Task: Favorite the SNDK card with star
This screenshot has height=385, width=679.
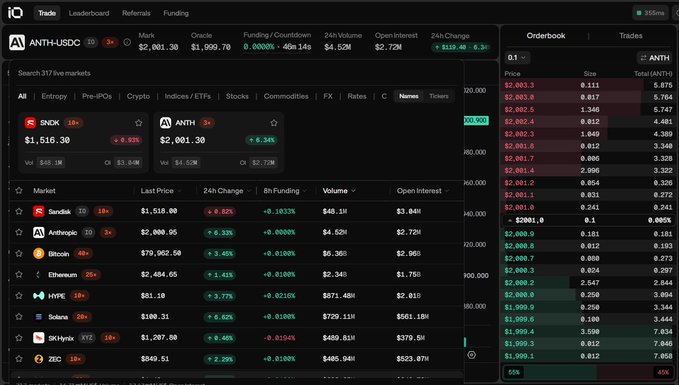Action: (x=139, y=123)
